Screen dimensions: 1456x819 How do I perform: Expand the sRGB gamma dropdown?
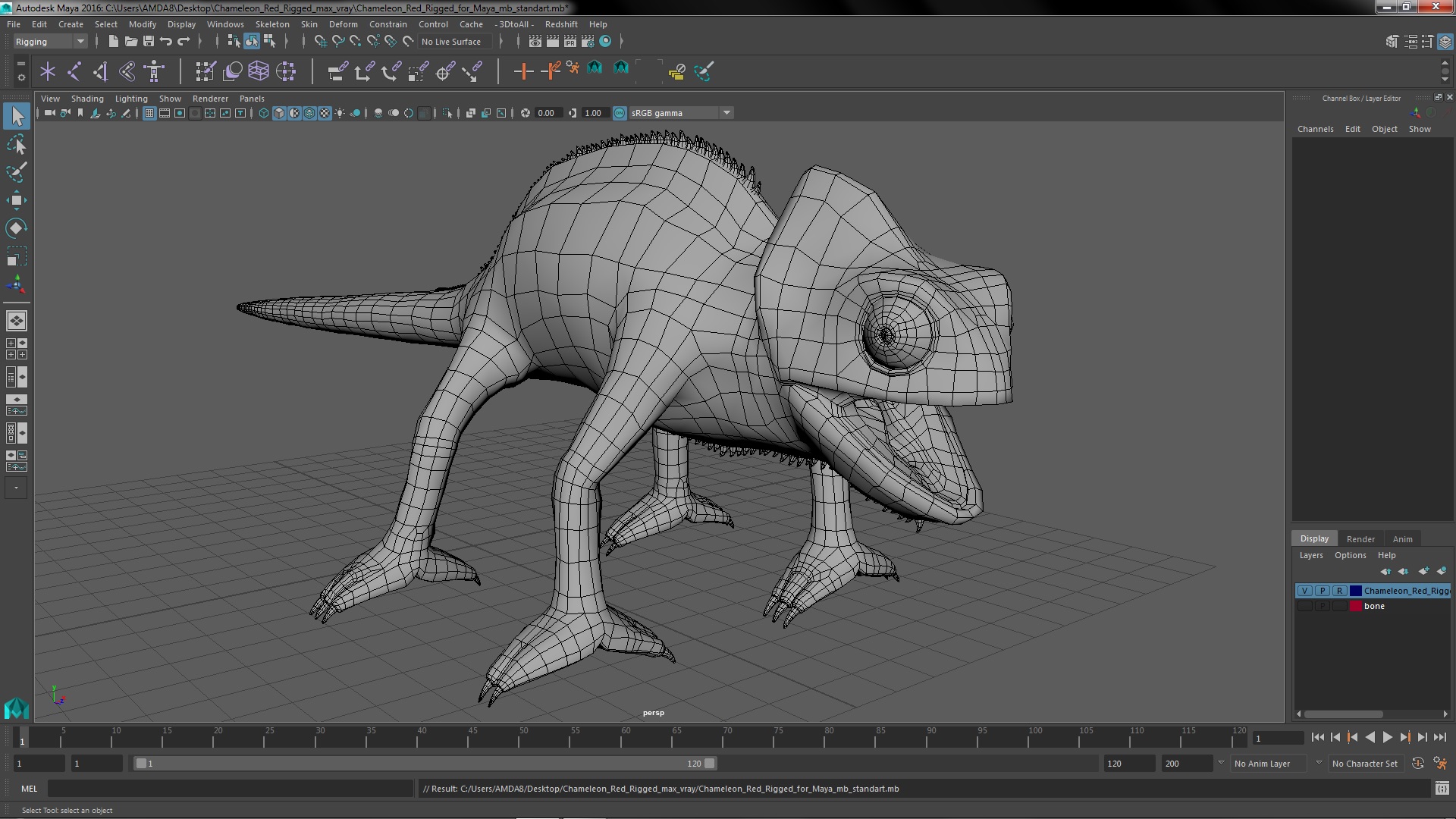pos(726,113)
